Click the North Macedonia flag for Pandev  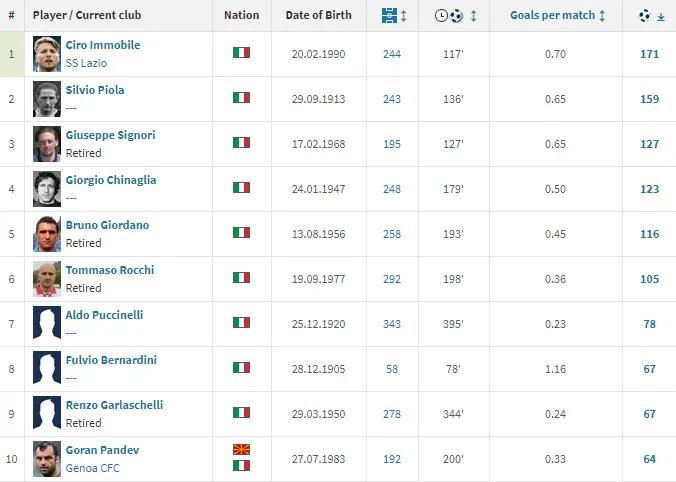coord(241,450)
